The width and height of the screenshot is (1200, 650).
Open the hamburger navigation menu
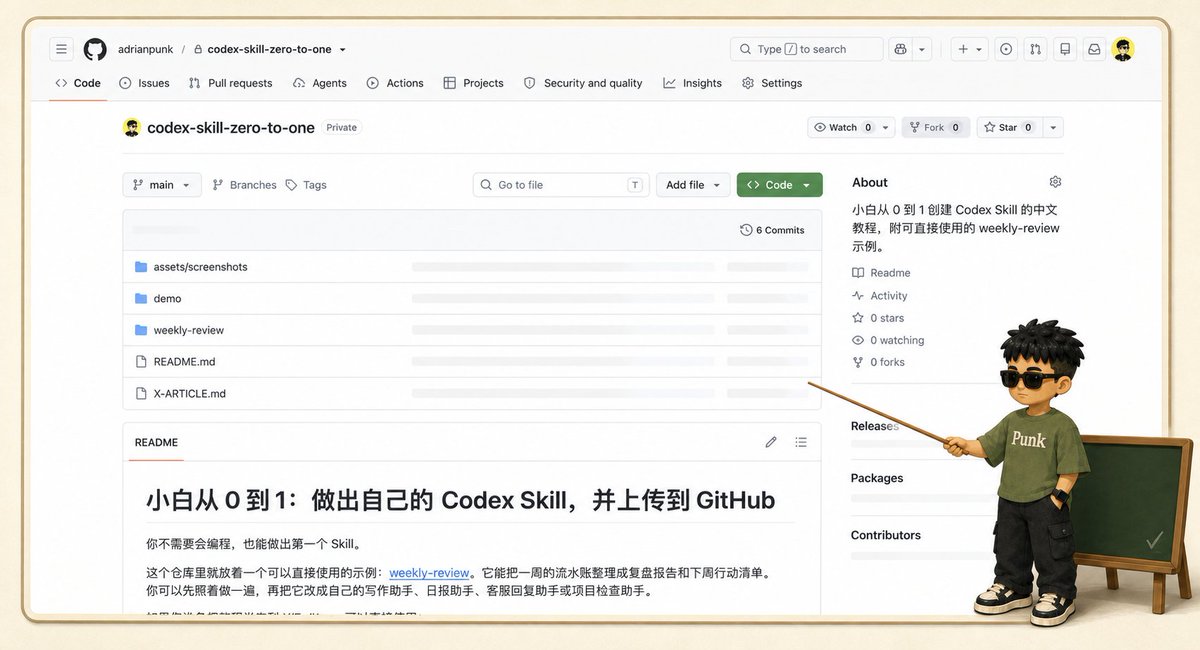pyautogui.click(x=62, y=49)
